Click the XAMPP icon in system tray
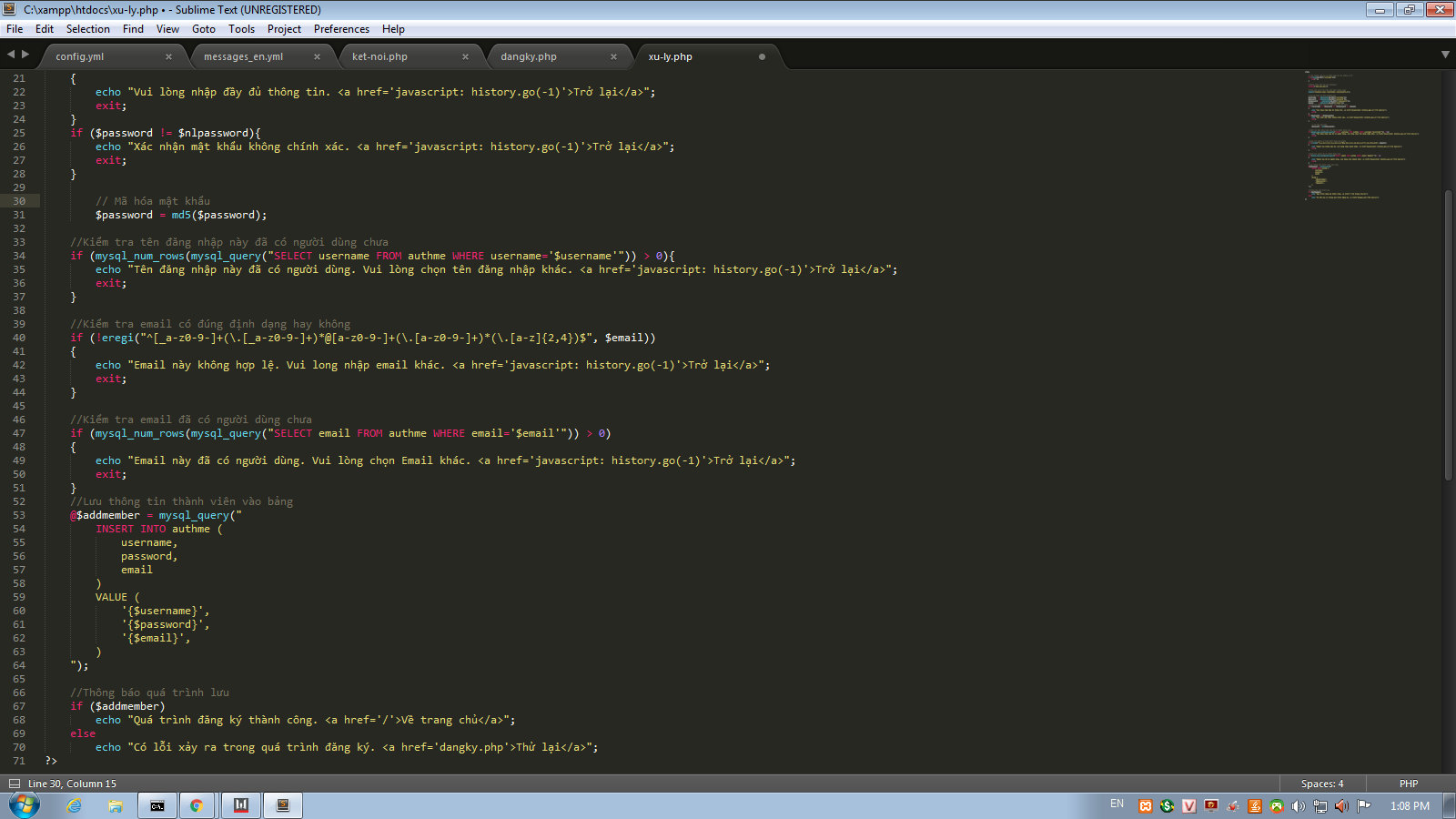The image size is (1456, 819). point(1146,805)
